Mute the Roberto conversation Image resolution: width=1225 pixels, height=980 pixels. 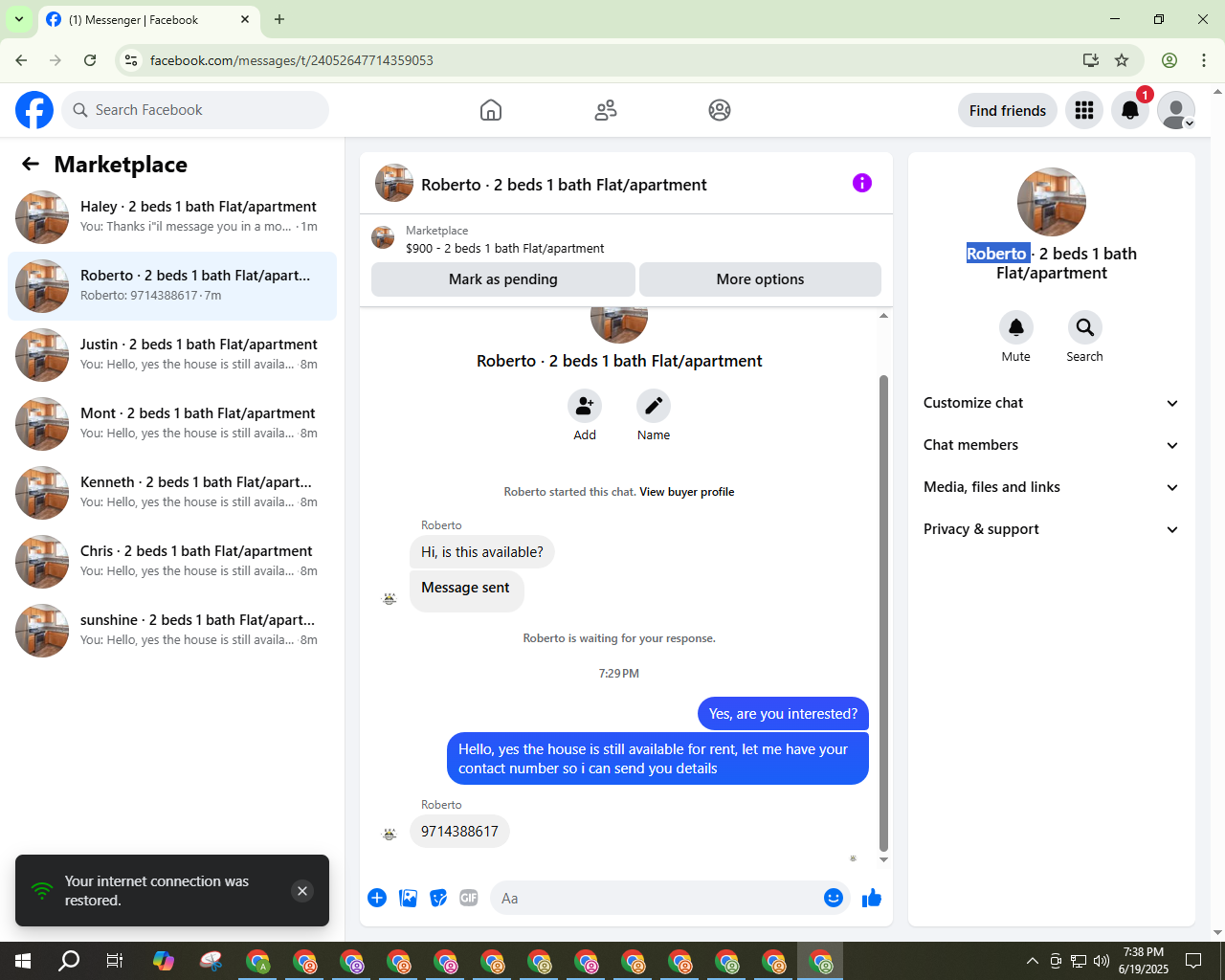click(x=1016, y=327)
